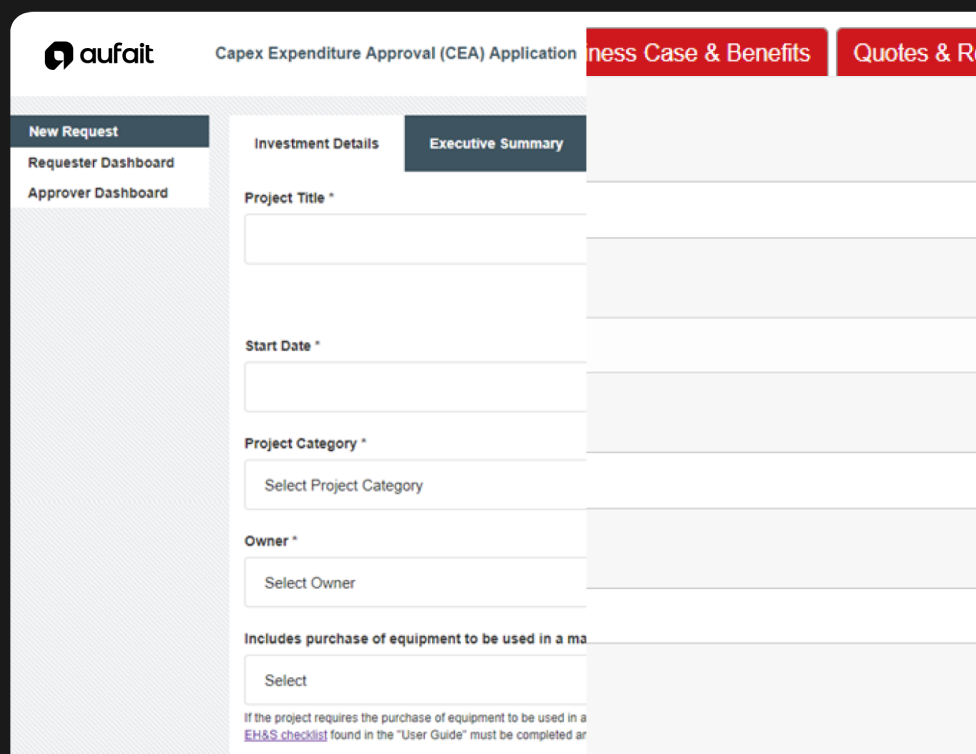
Task: Click the Project Category label
Action: point(301,443)
